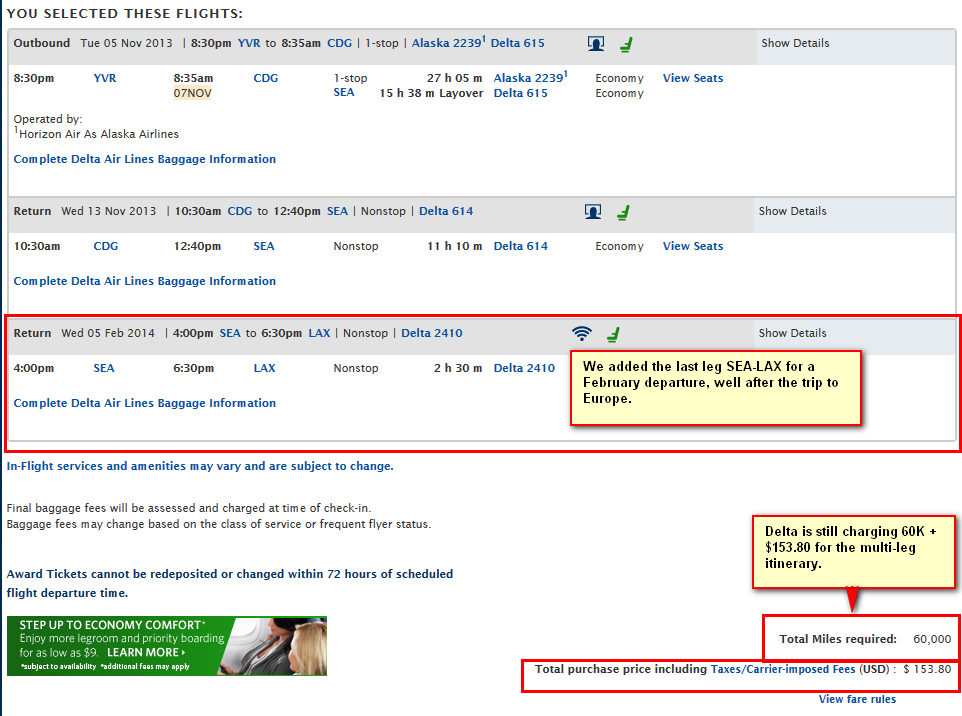Click the Wi-Fi icon for the SEA to LAX flight
This screenshot has height=716, width=962.
(582, 333)
